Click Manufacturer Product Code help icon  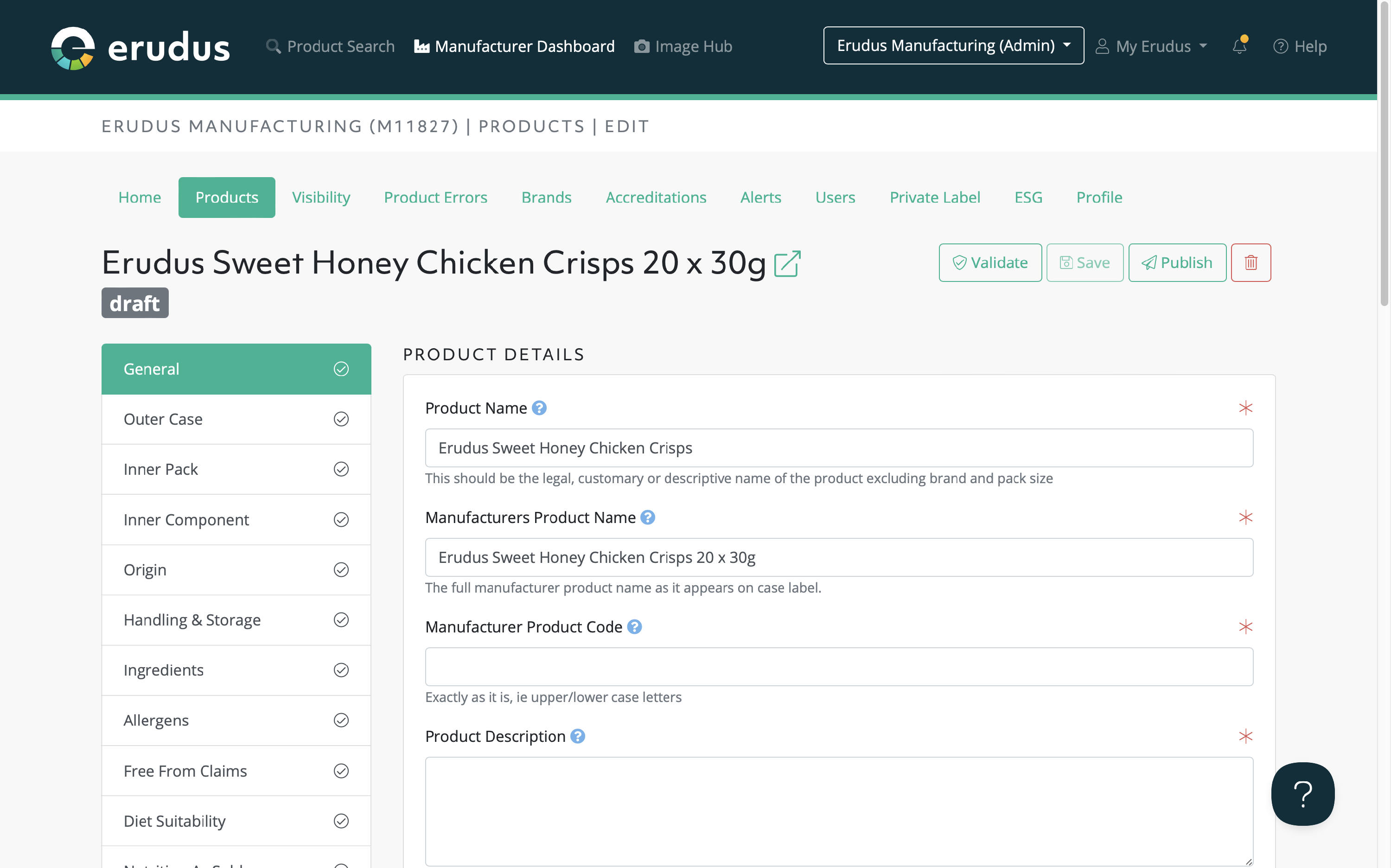tap(634, 627)
